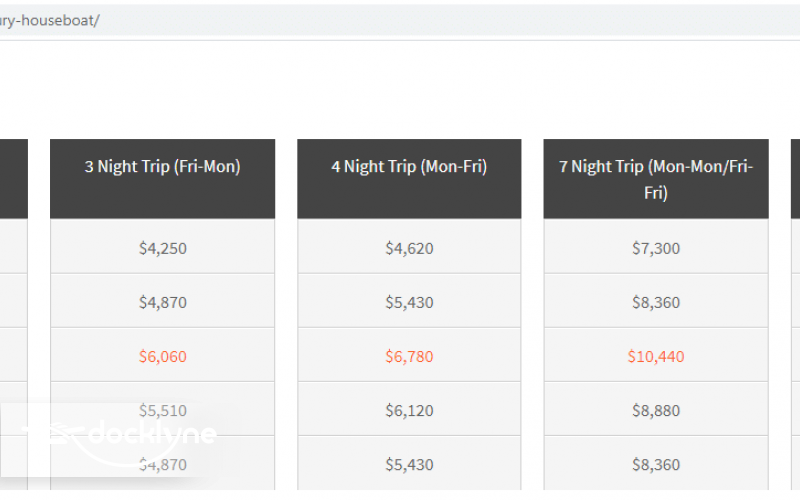
Task: Click the highlighted $10,440 price
Action: coord(656,356)
